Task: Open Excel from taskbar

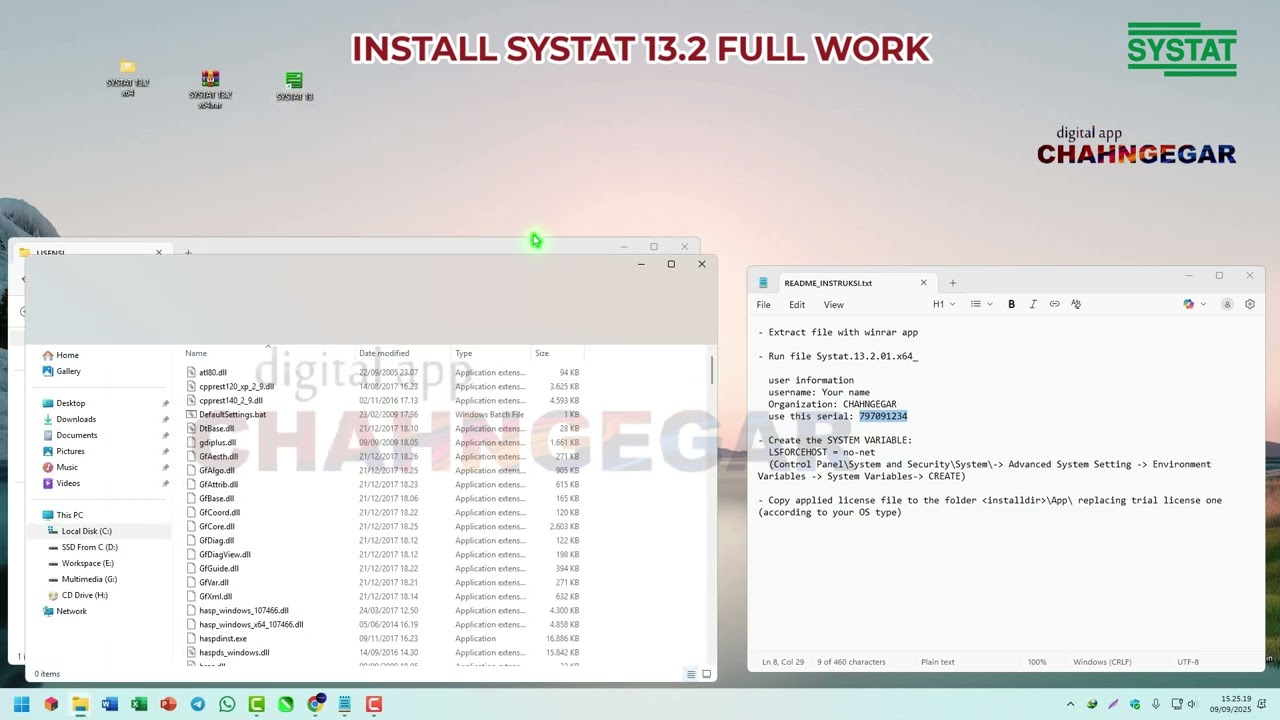Action: pyautogui.click(x=139, y=704)
